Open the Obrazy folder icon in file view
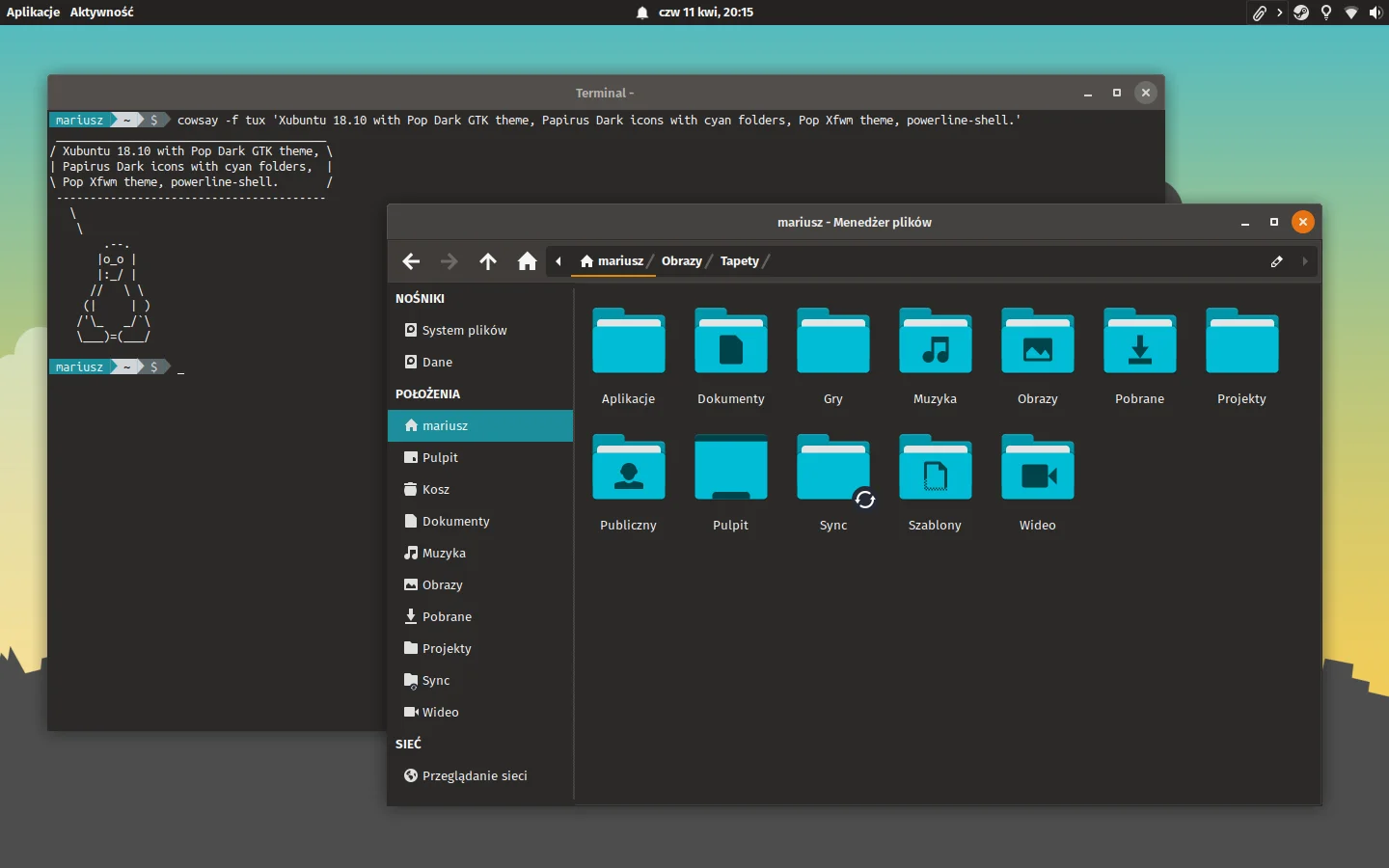The image size is (1389, 868). click(1038, 340)
